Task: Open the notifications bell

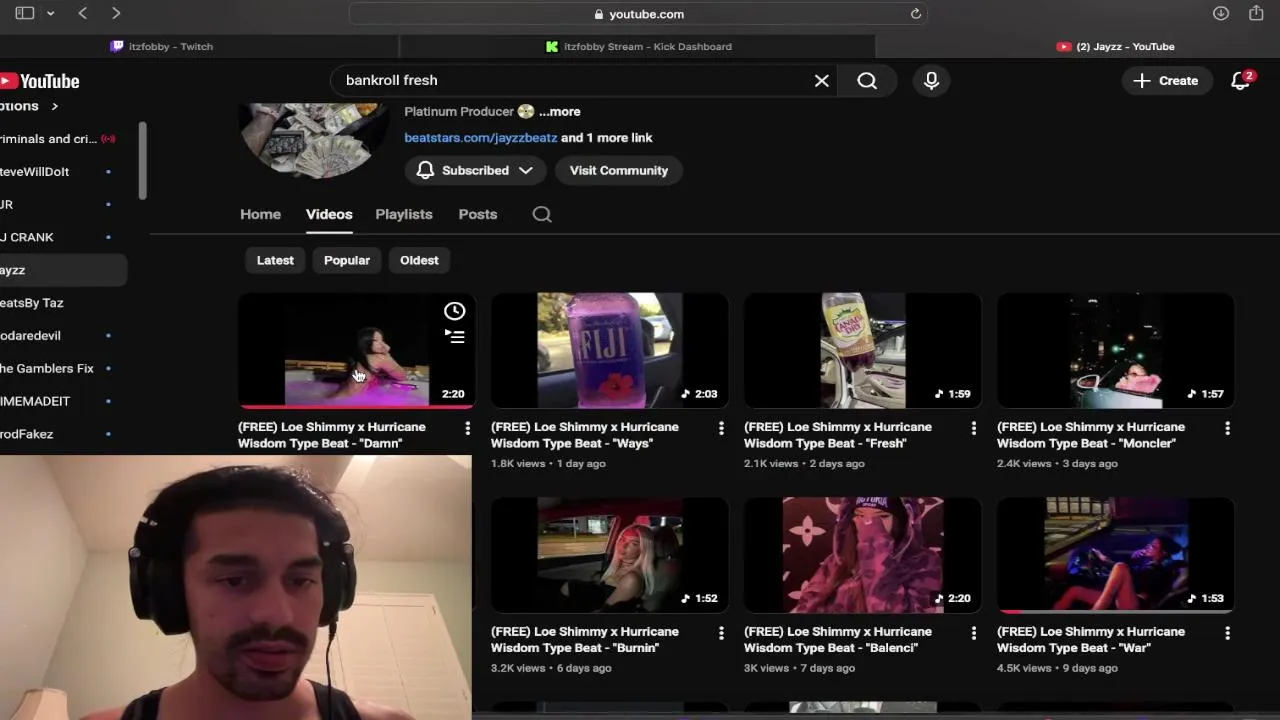Action: [x=1240, y=81]
